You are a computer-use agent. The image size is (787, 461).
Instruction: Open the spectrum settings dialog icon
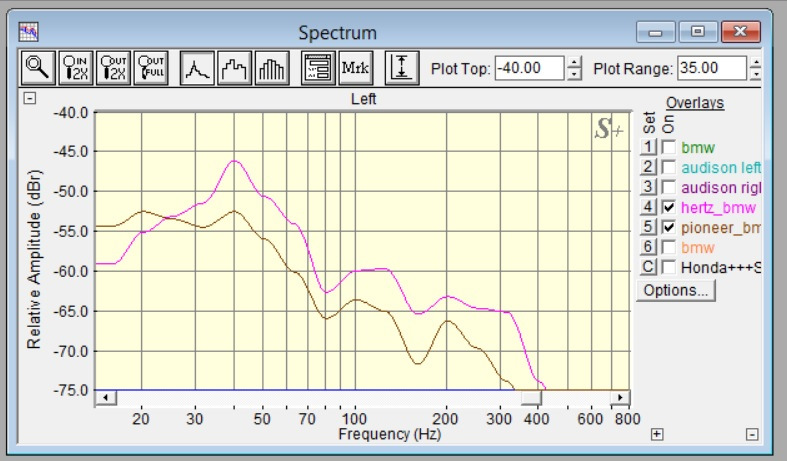pos(318,68)
